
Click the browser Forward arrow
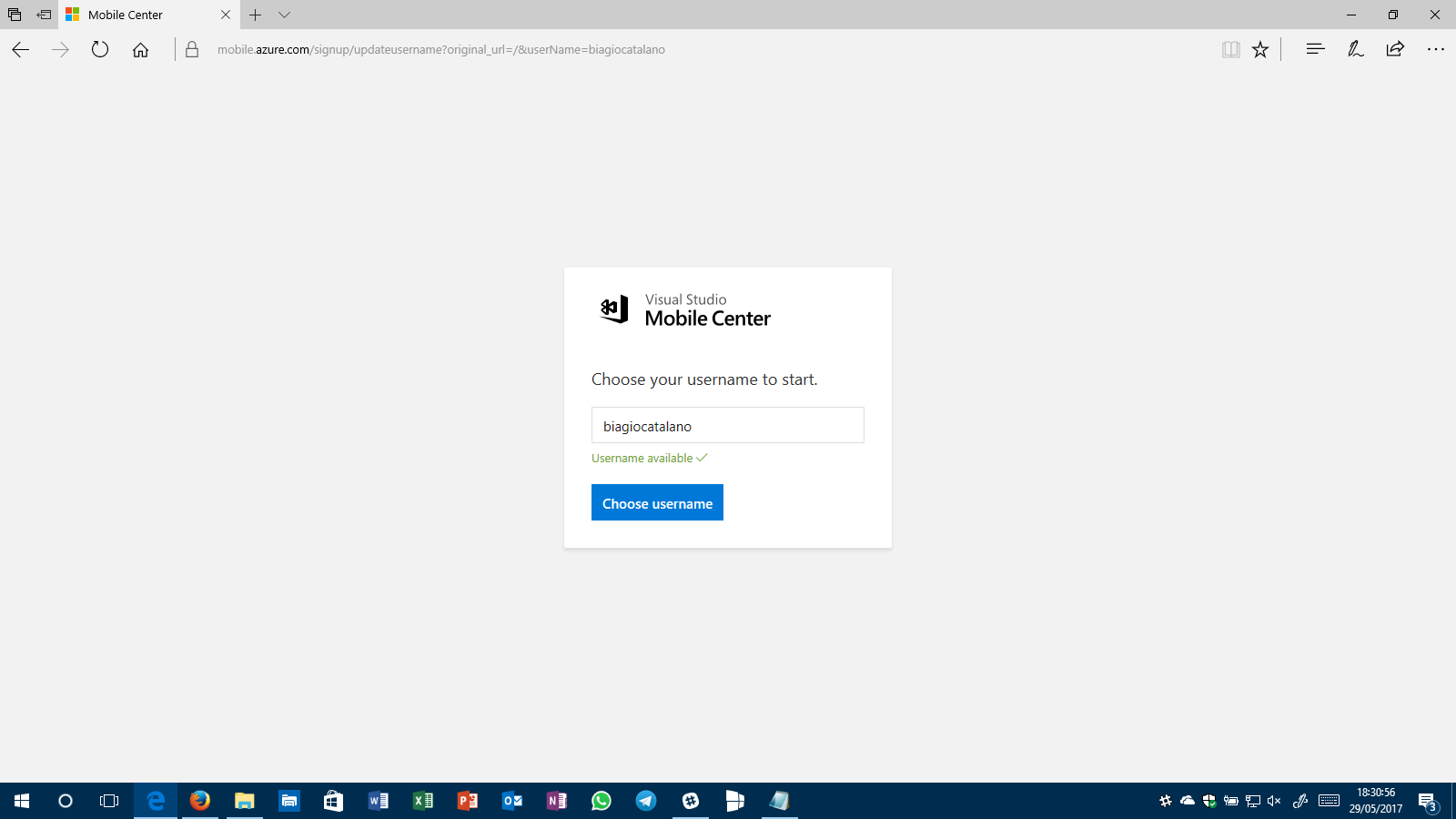coord(61,50)
